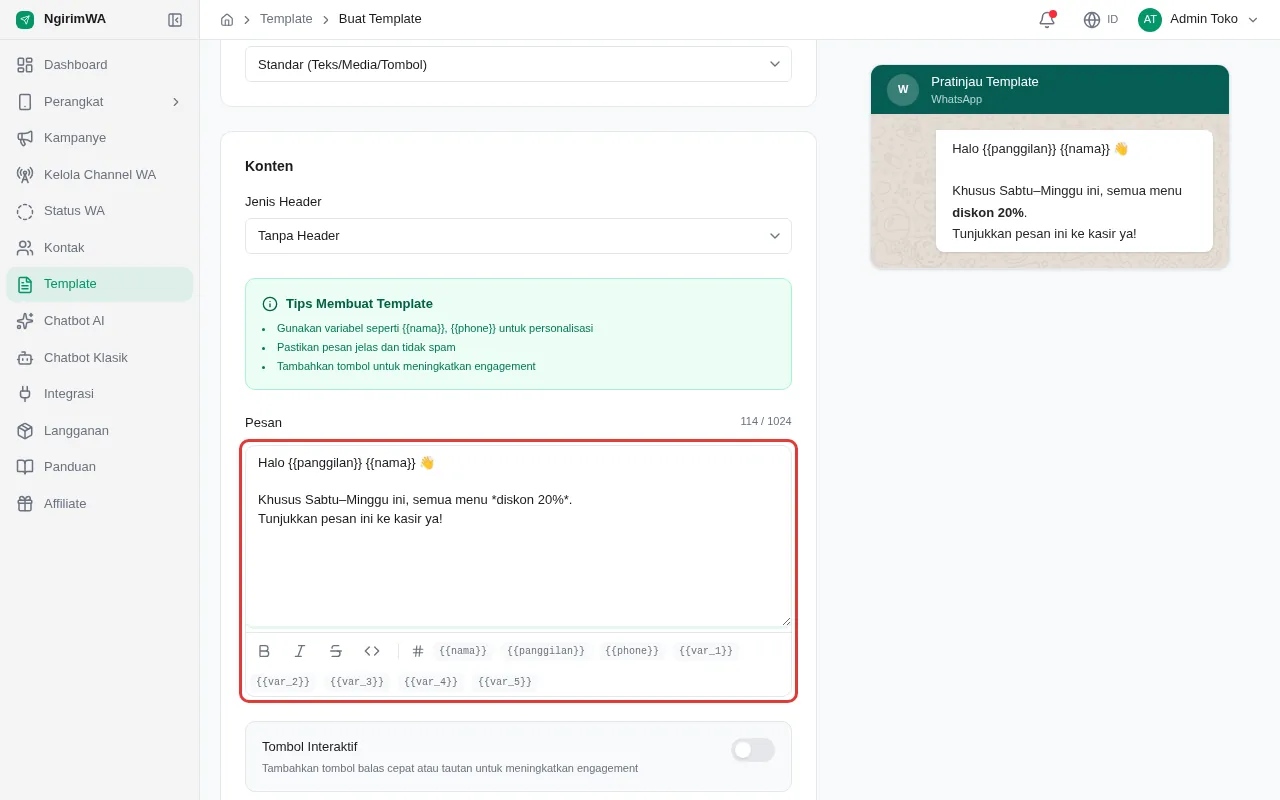This screenshot has width=1280, height=800.
Task: Click the Chatbot AI sparkle icon
Action: [x=25, y=321]
